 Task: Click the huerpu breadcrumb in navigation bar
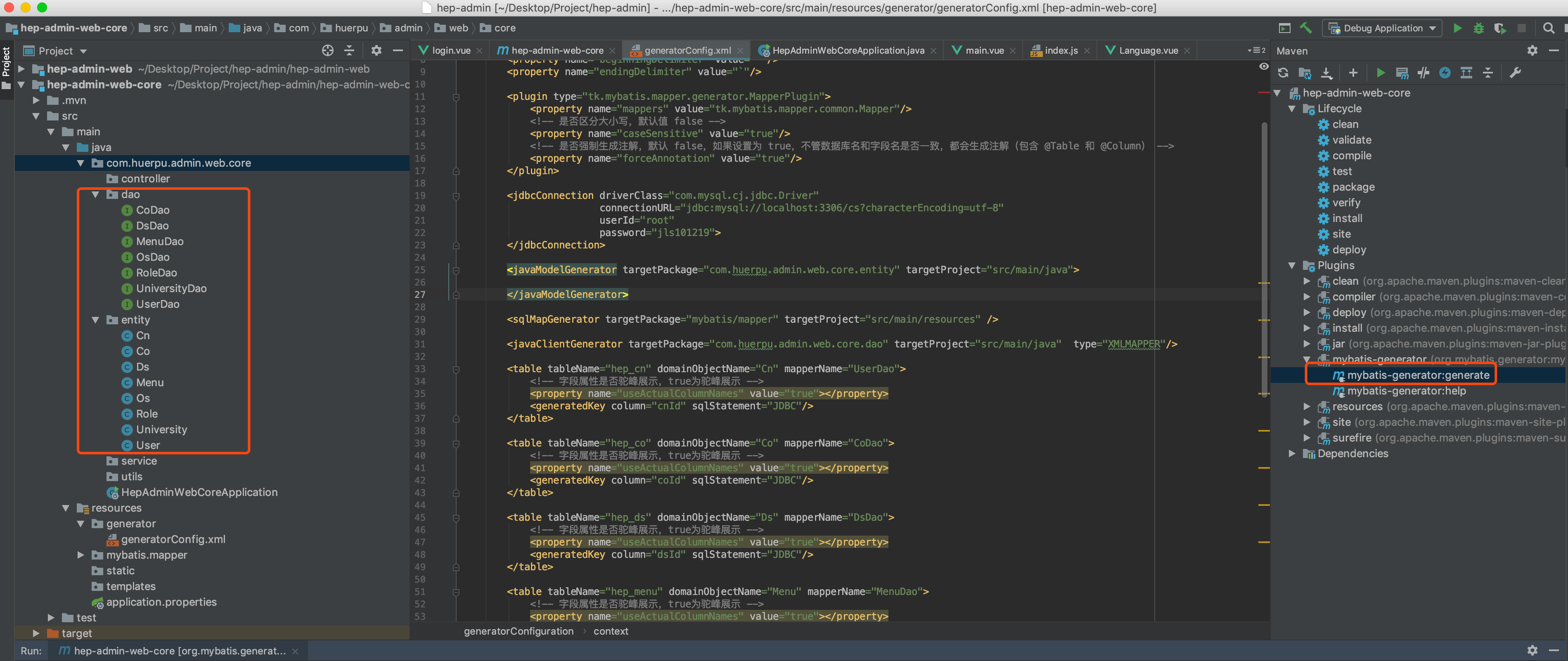tap(351, 28)
